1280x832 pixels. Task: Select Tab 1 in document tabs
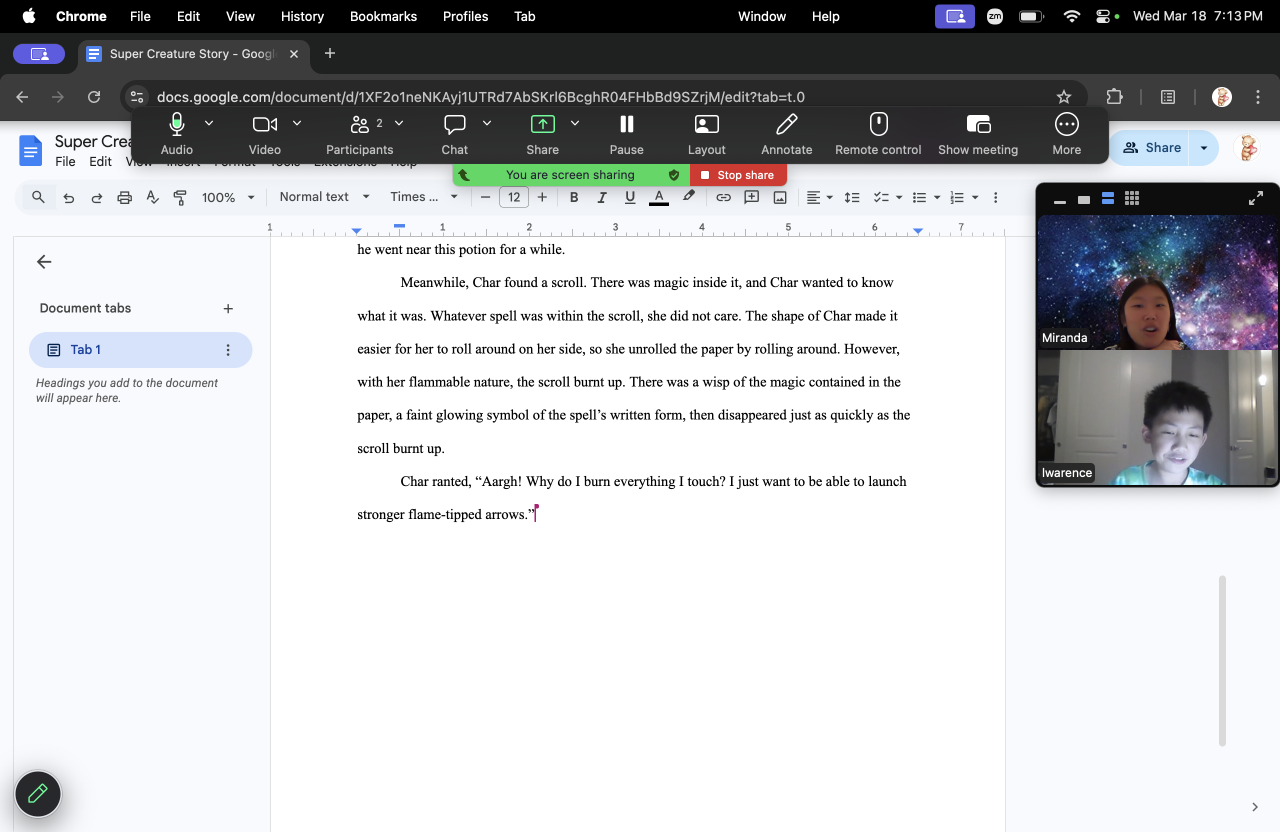coord(140,350)
